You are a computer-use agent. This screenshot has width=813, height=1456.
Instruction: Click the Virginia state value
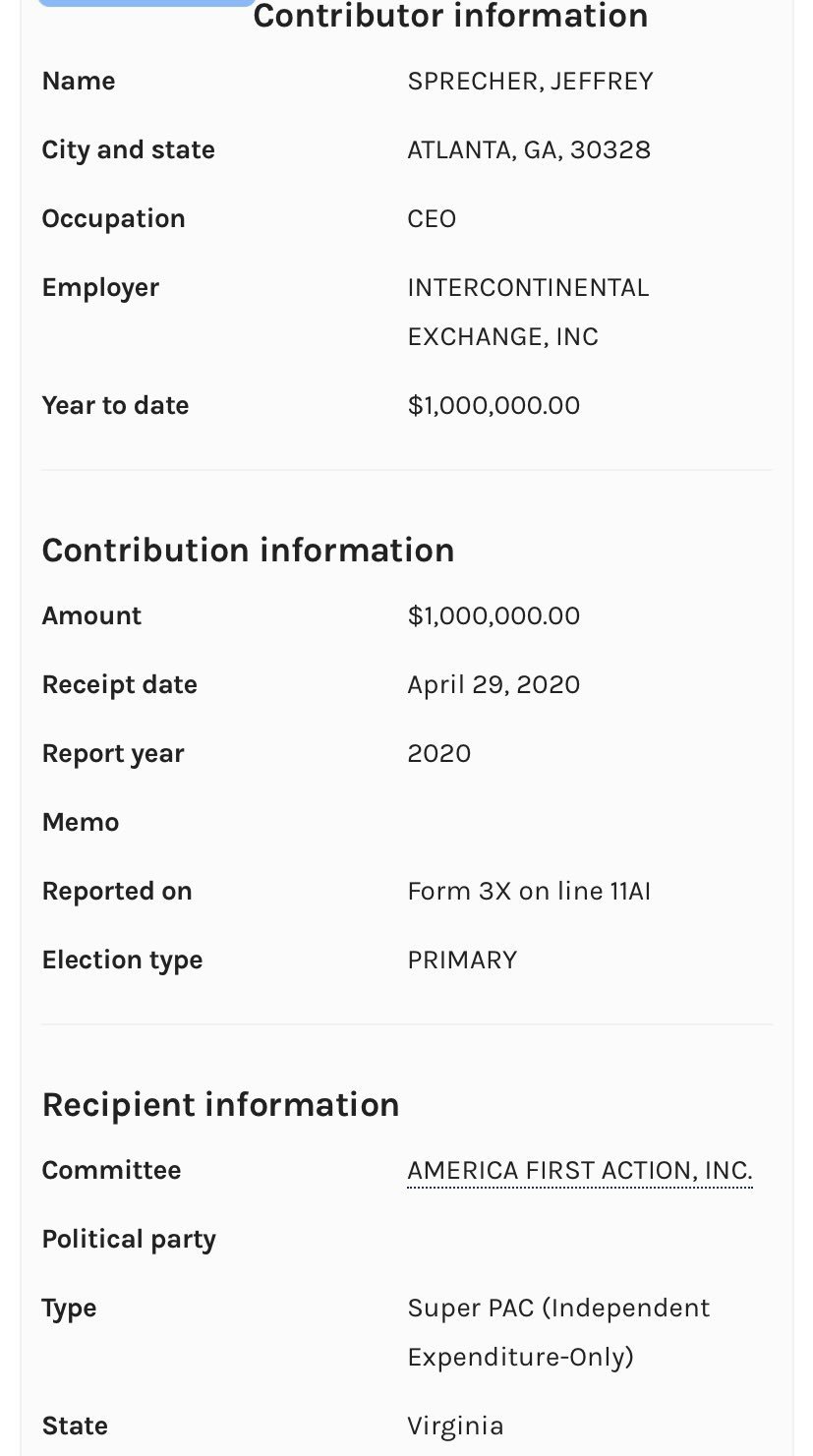(455, 1427)
